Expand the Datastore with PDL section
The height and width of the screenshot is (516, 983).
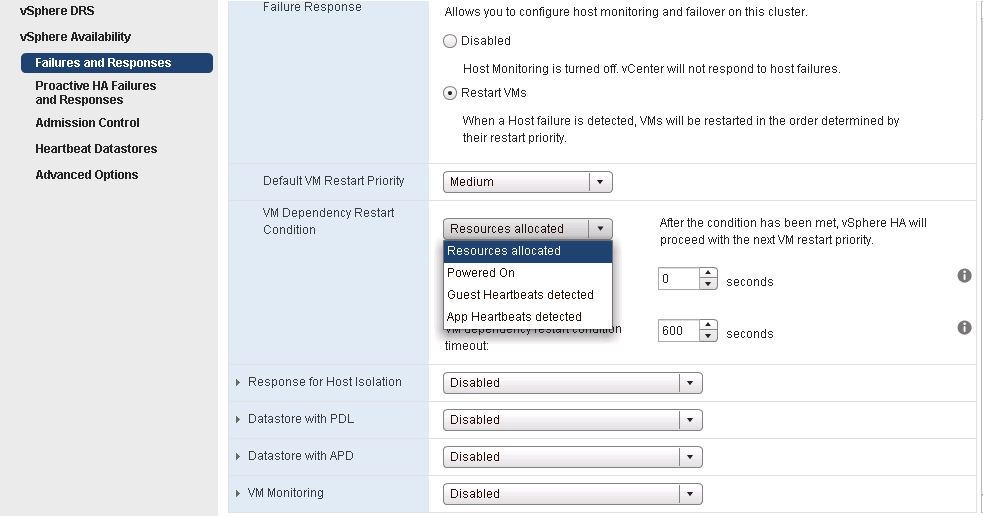tap(238, 419)
